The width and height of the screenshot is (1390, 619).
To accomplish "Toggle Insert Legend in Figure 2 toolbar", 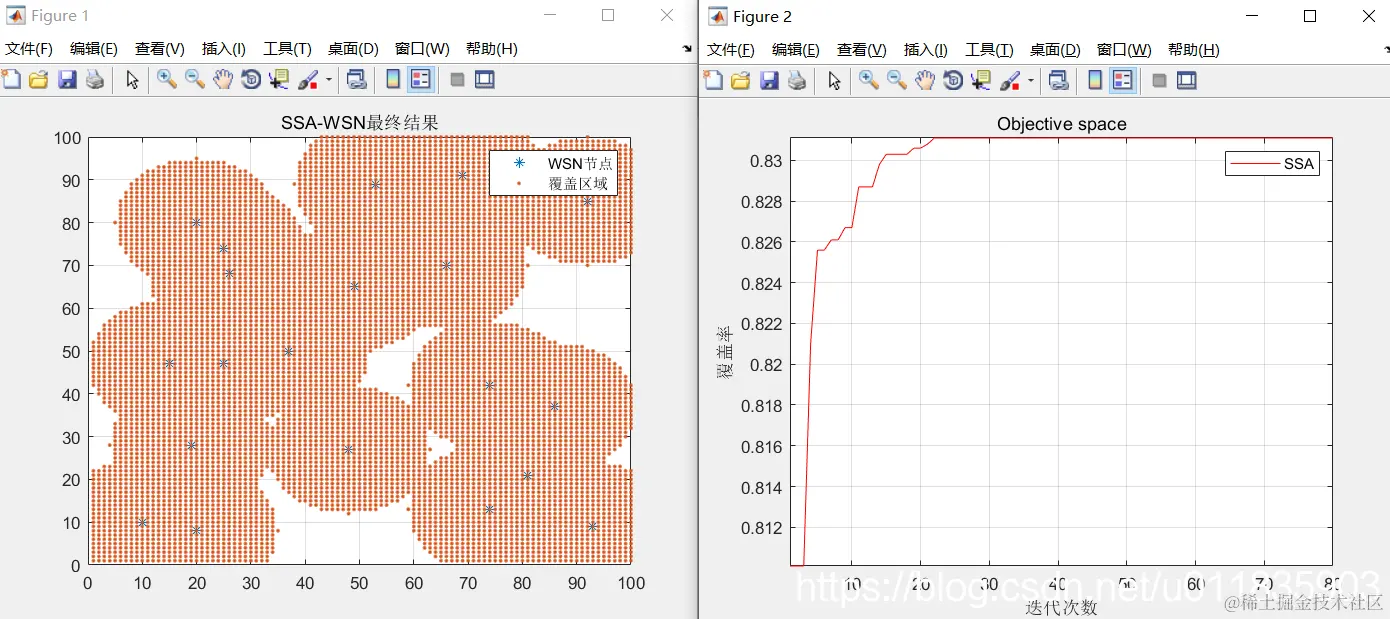I will 1123,81.
